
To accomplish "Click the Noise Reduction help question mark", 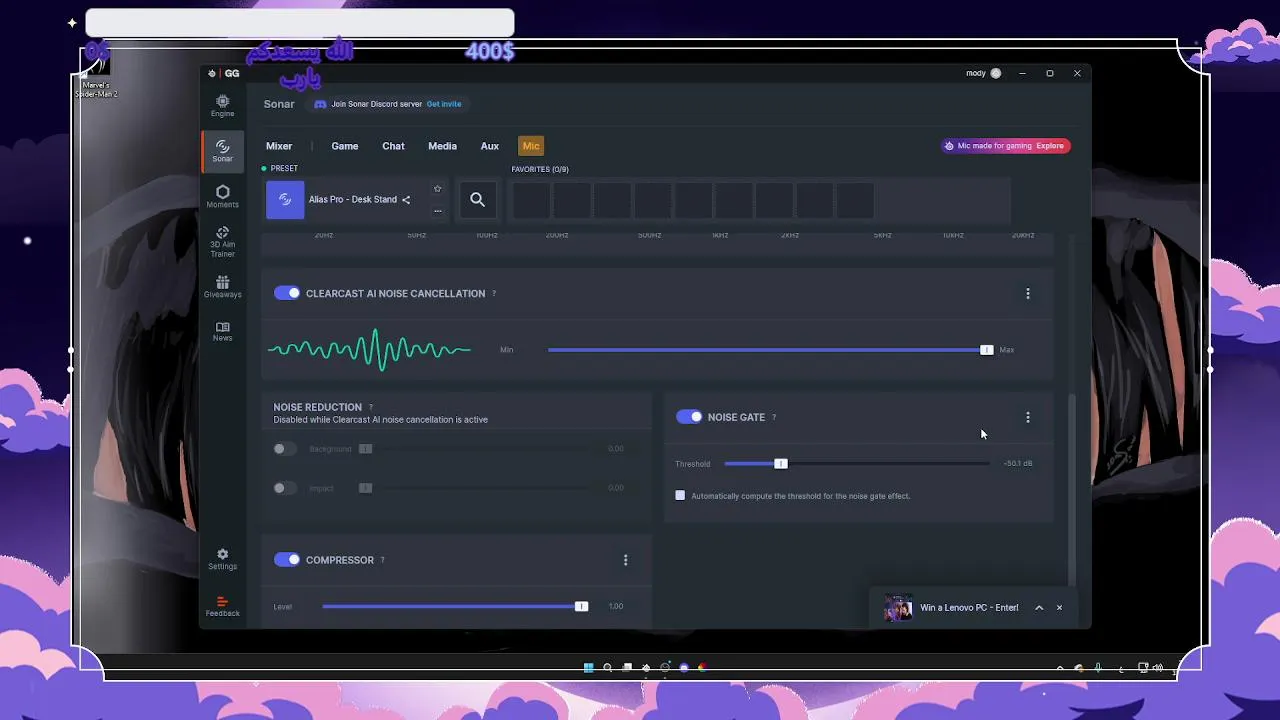I will 370,407.
